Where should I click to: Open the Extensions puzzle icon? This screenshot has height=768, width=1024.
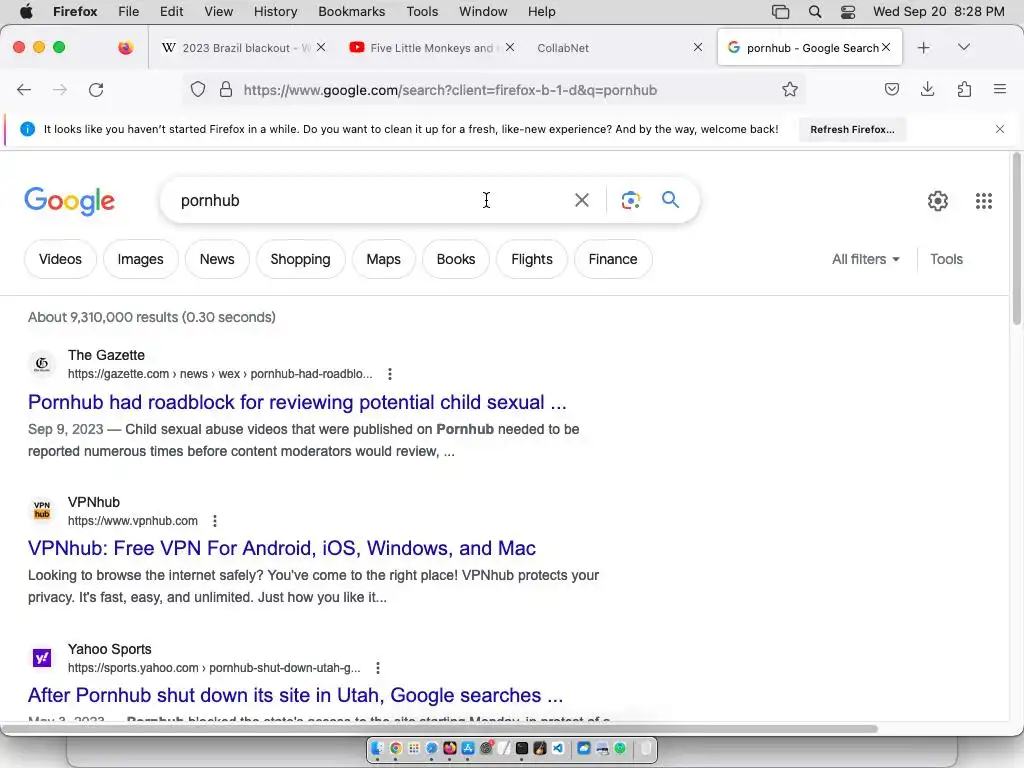964,89
